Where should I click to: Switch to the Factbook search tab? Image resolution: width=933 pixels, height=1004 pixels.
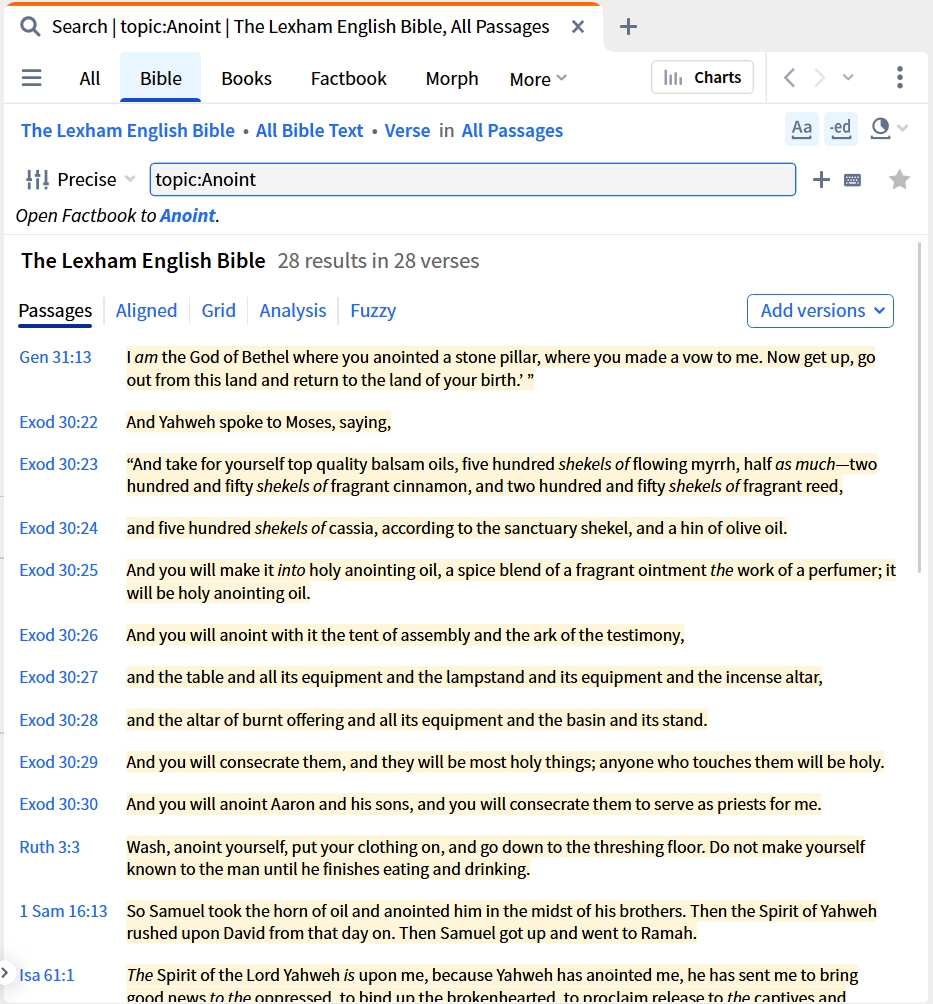(x=348, y=79)
